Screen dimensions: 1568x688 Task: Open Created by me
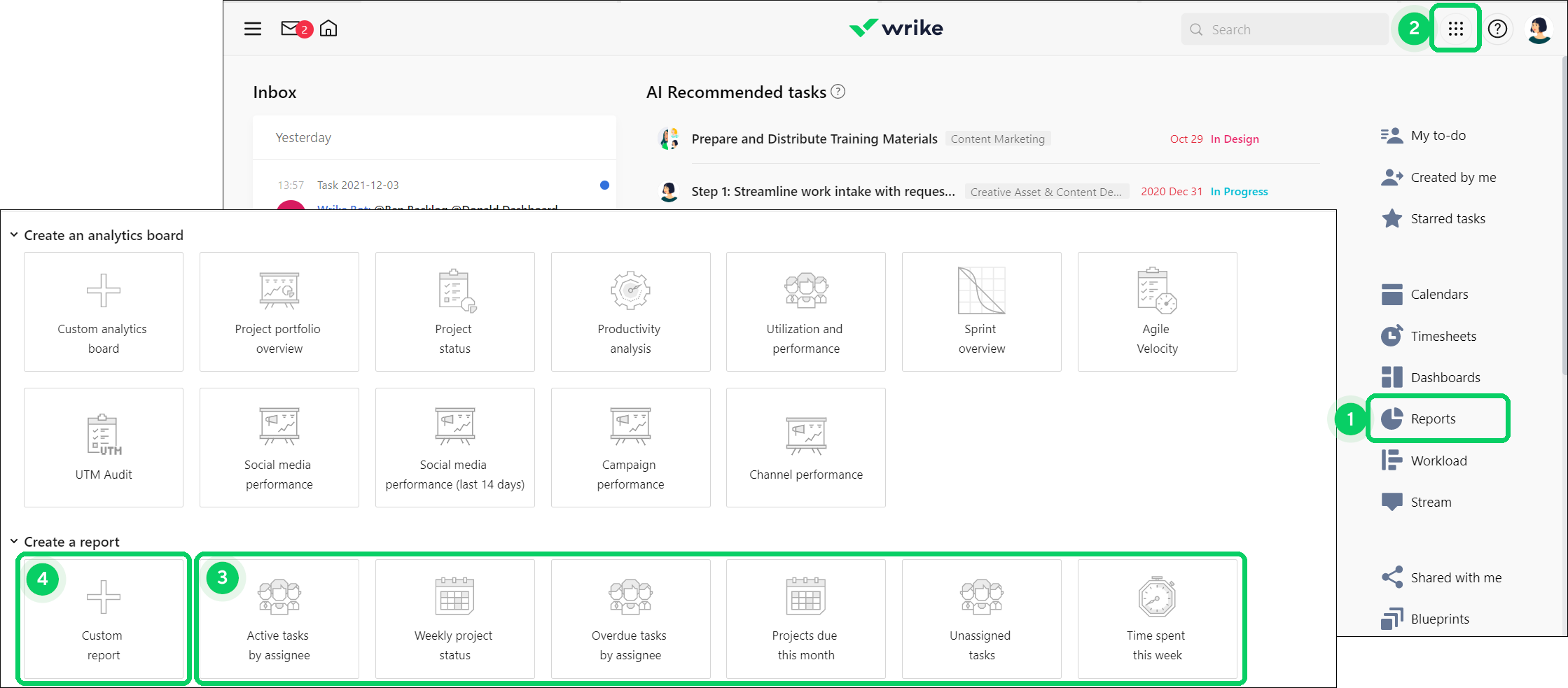(x=1438, y=177)
